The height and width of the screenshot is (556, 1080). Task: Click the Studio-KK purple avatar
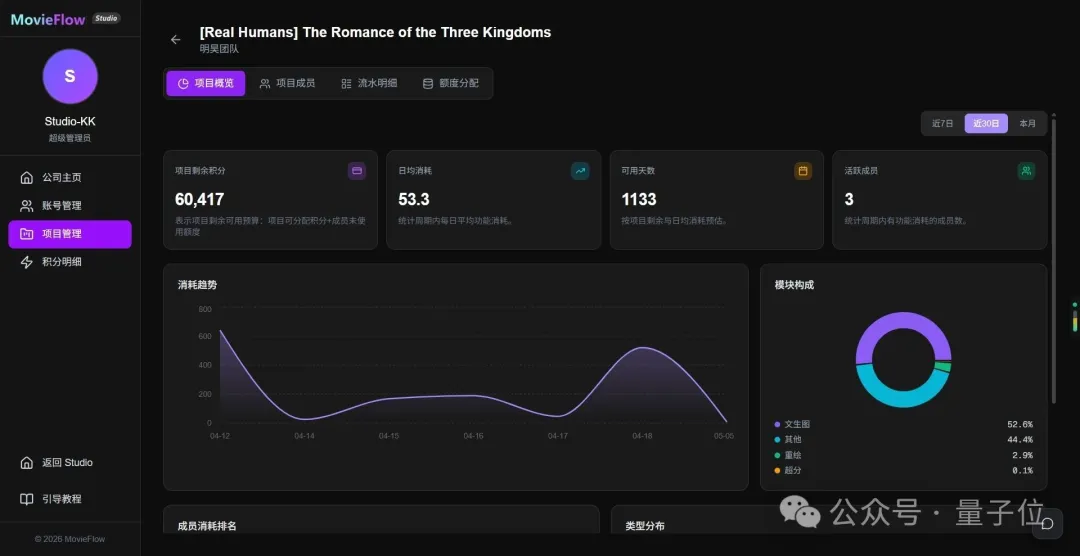pos(70,76)
